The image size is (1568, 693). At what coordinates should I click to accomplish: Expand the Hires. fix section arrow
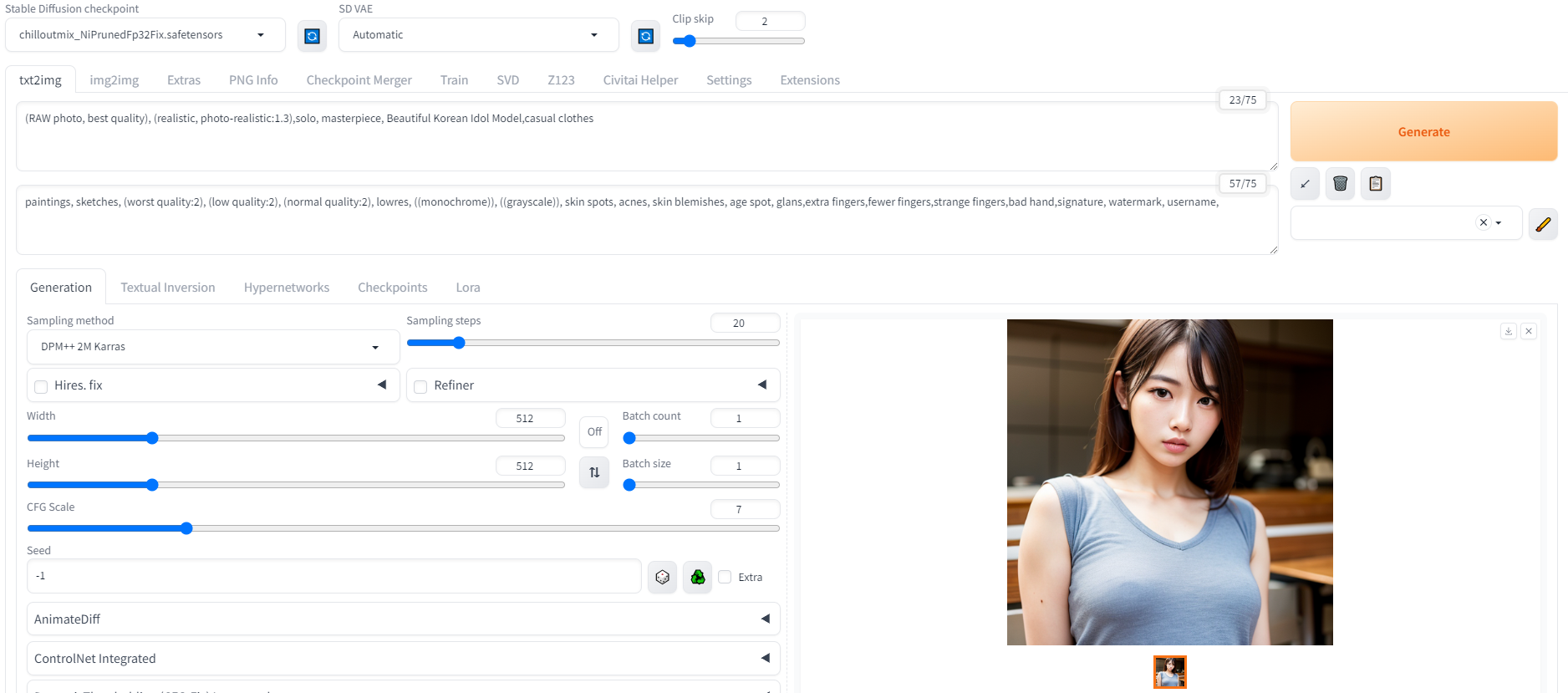(382, 385)
